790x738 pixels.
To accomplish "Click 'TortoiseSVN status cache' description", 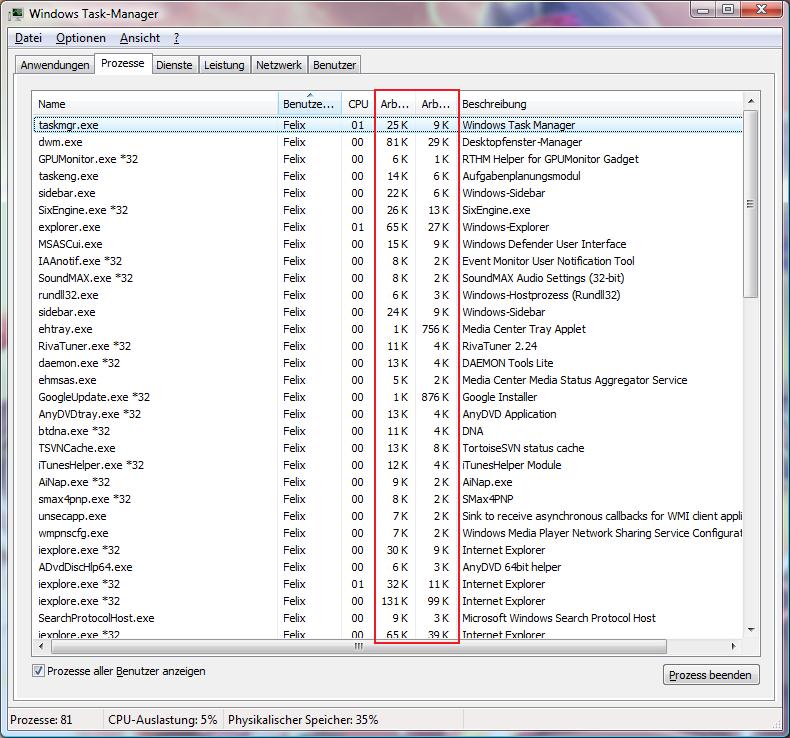I will point(523,448).
